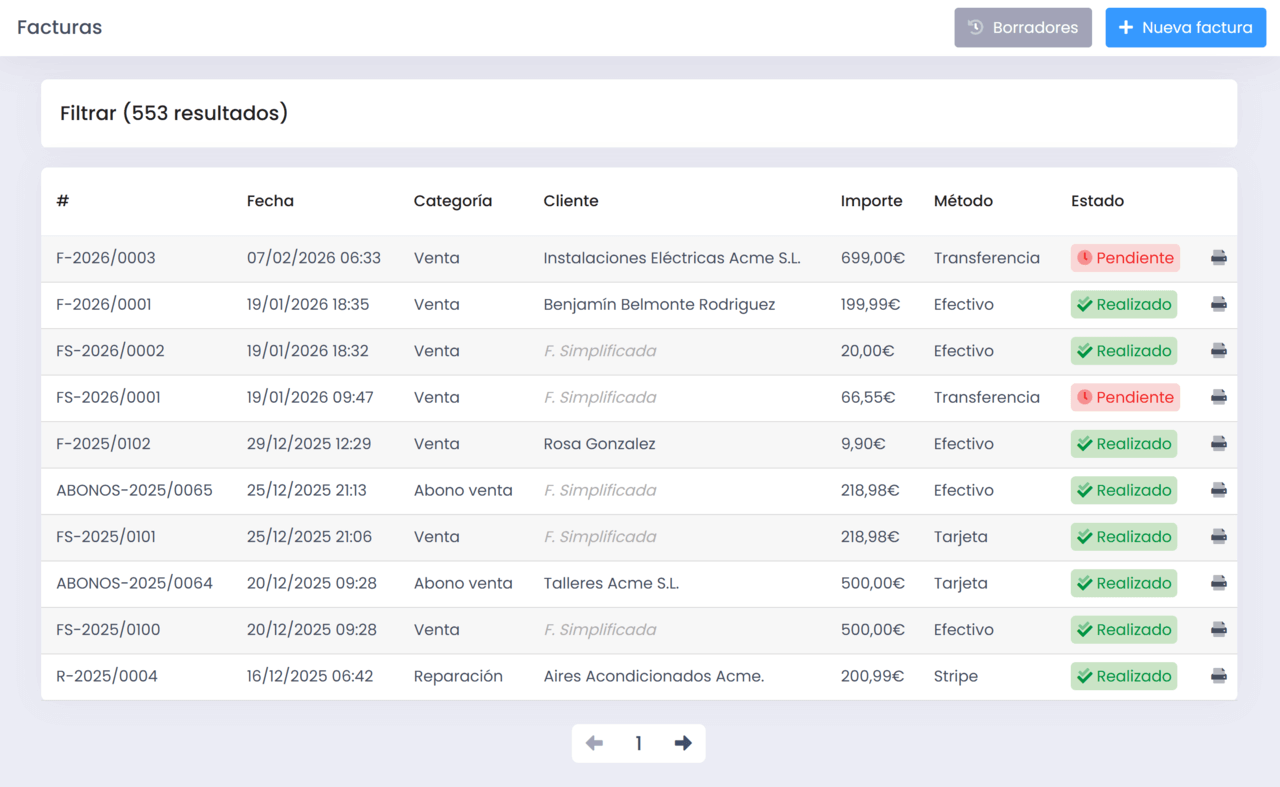
Task: Print repair invoice R-2025/0004
Action: point(1218,676)
